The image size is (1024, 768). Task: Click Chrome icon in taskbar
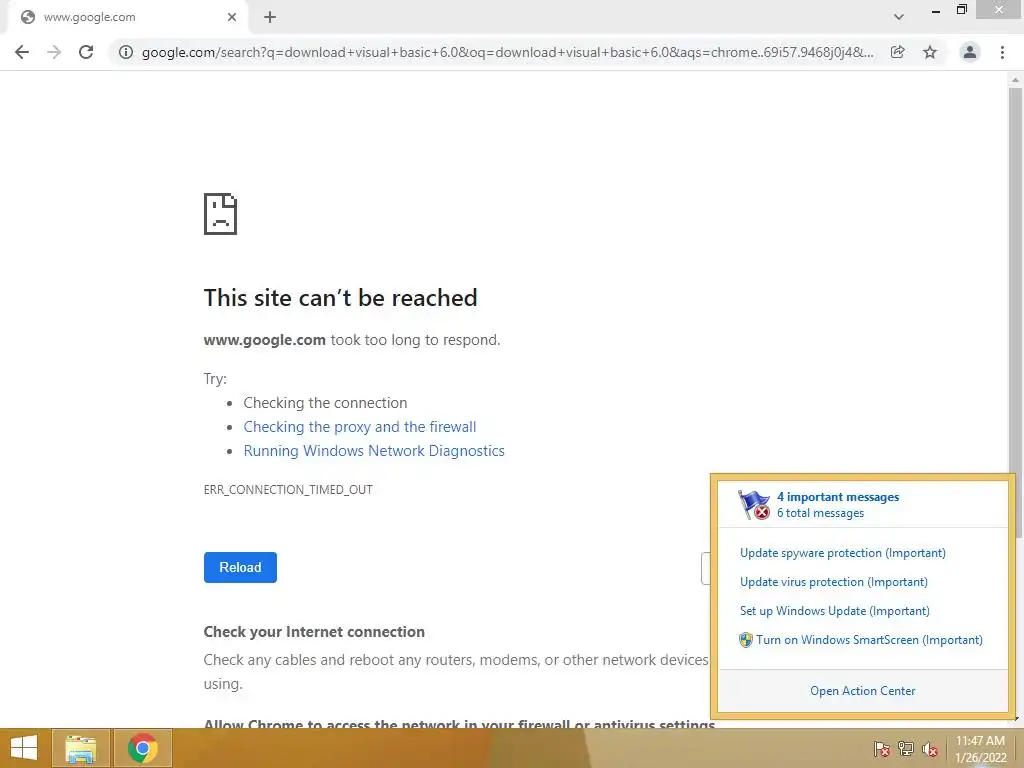[143, 748]
